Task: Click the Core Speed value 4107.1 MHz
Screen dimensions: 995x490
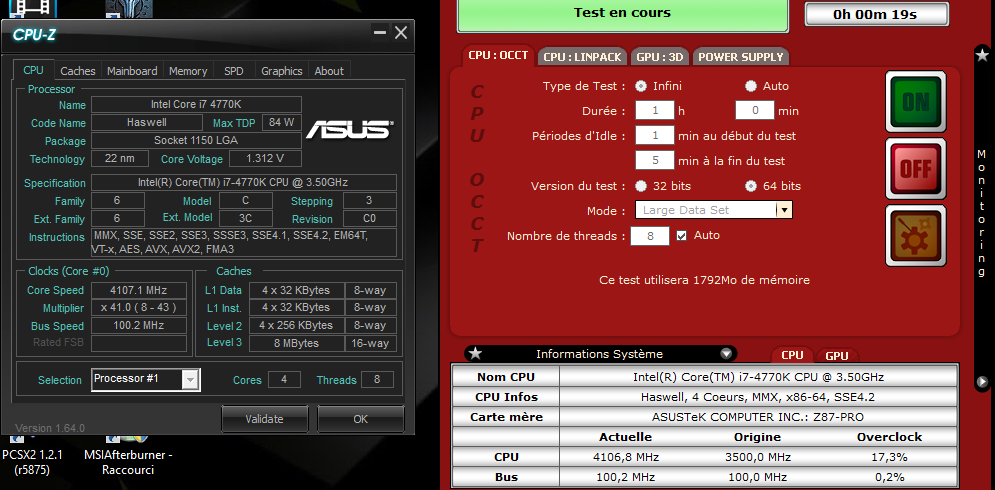Action: click(x=139, y=290)
